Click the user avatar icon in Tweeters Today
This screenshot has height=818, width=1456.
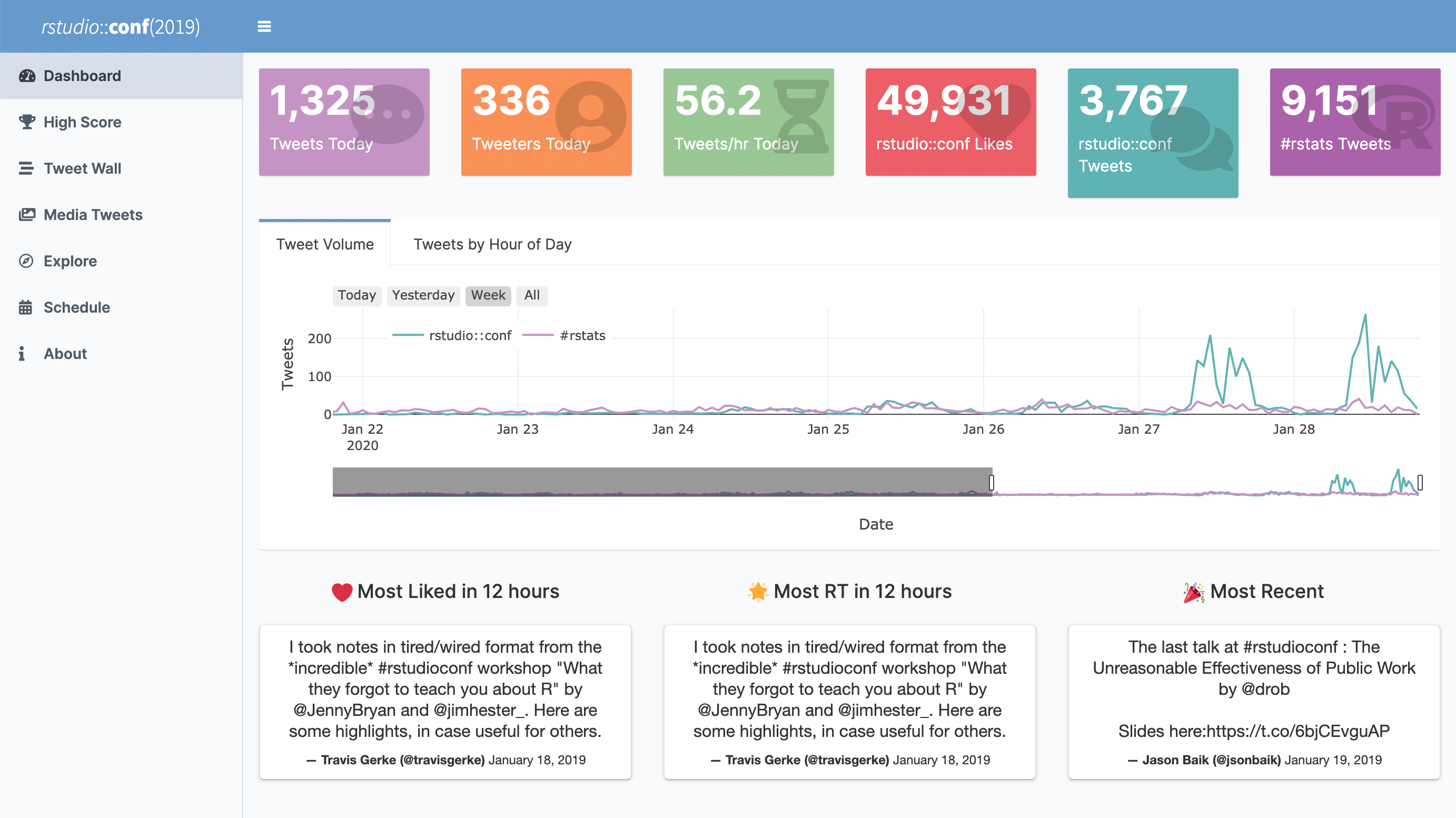click(591, 116)
